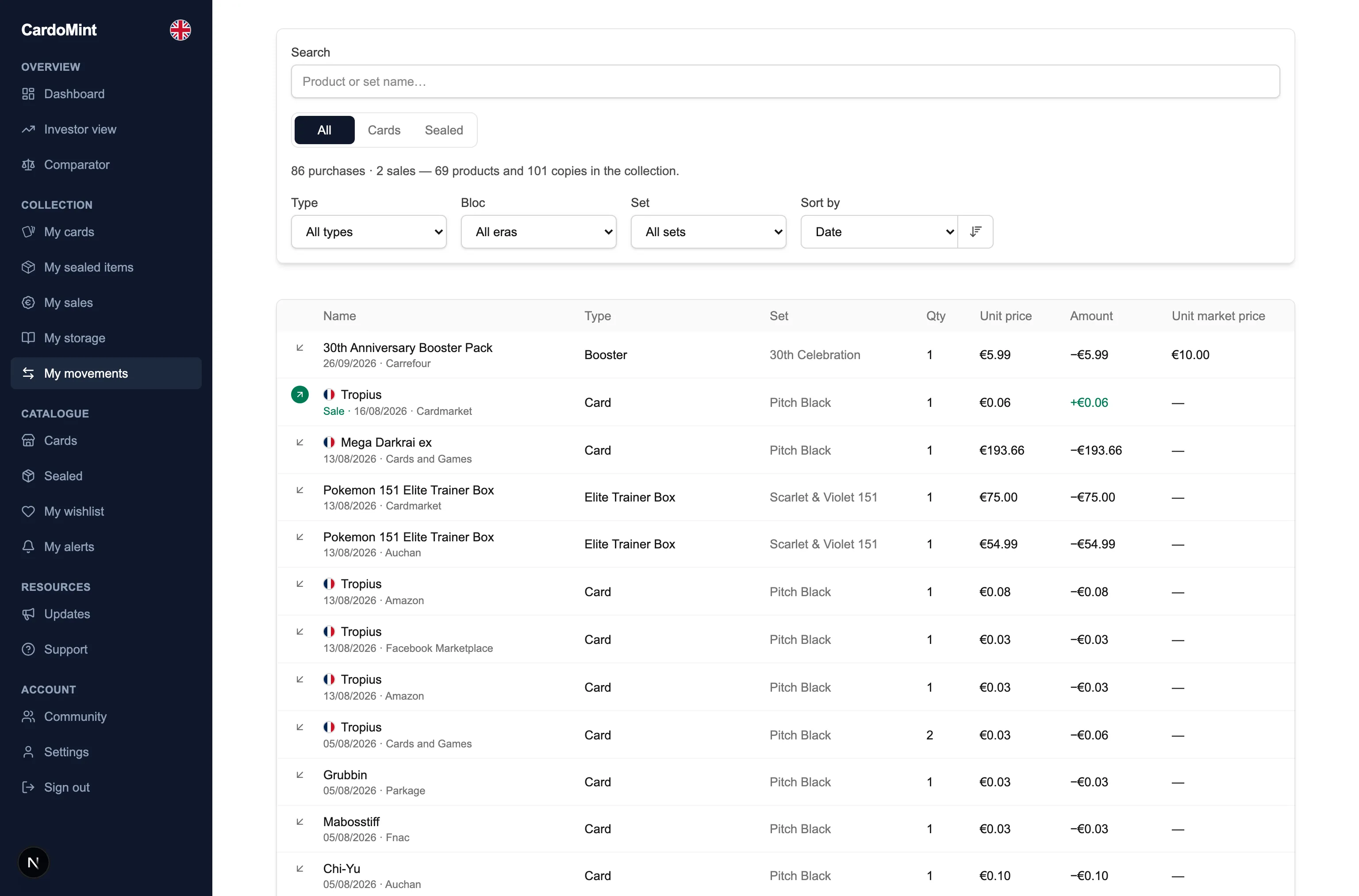
Task: Click the Support question mark icon
Action: click(28, 649)
